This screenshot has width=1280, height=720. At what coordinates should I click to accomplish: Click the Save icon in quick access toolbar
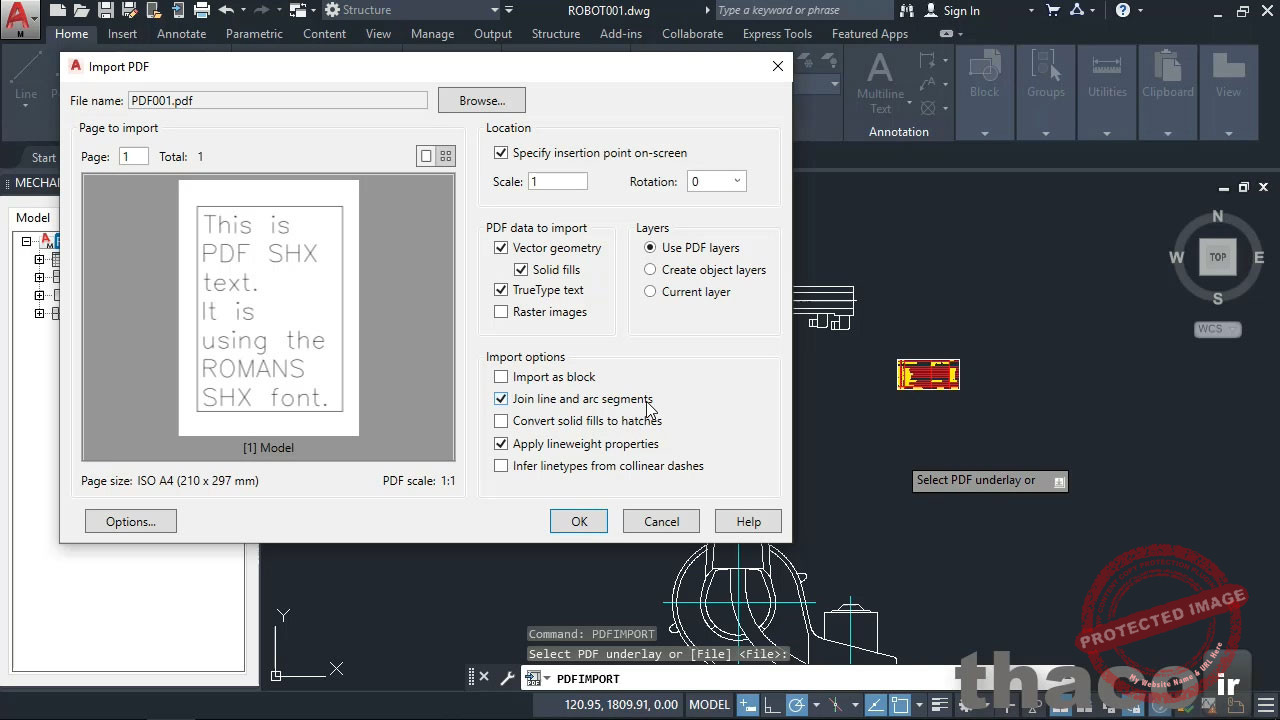coord(106,10)
